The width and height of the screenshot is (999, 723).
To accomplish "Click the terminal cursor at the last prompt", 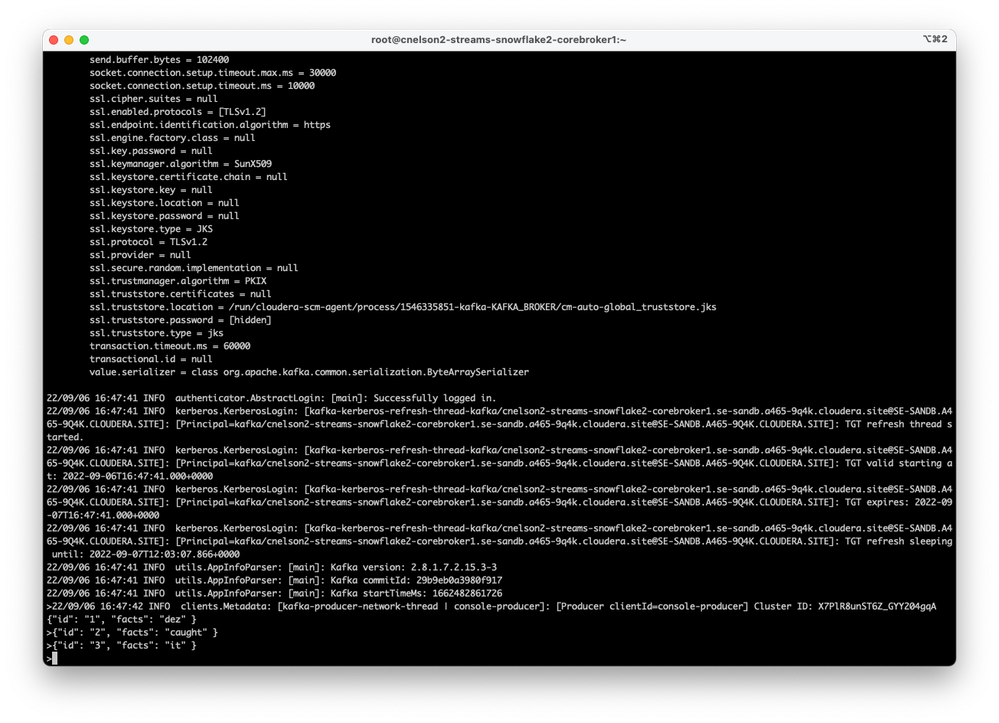I will [55, 659].
